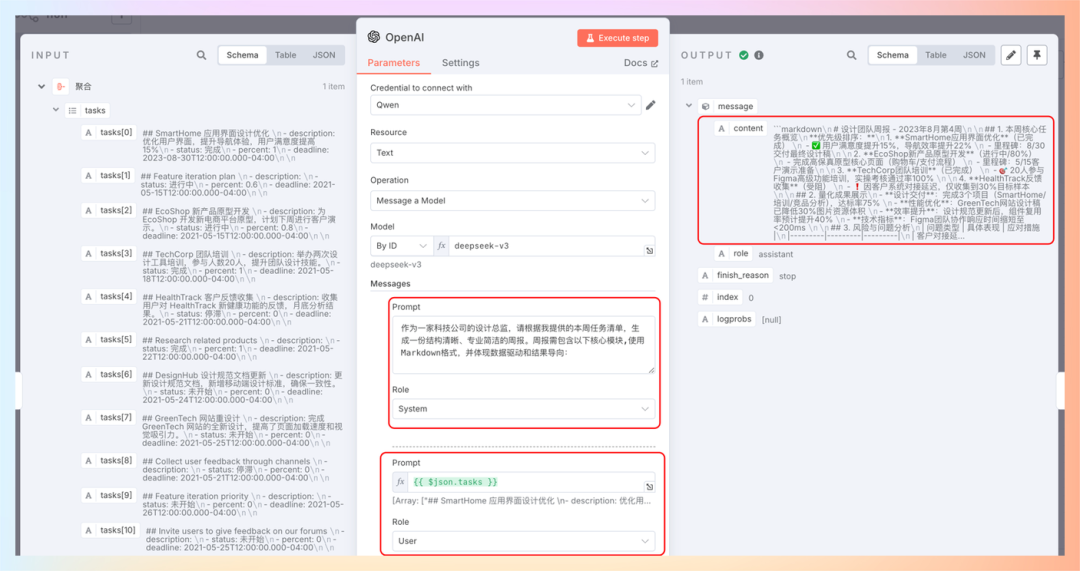Select the finish_reason field pill
Screen dimensions: 1080x571
click(735, 276)
